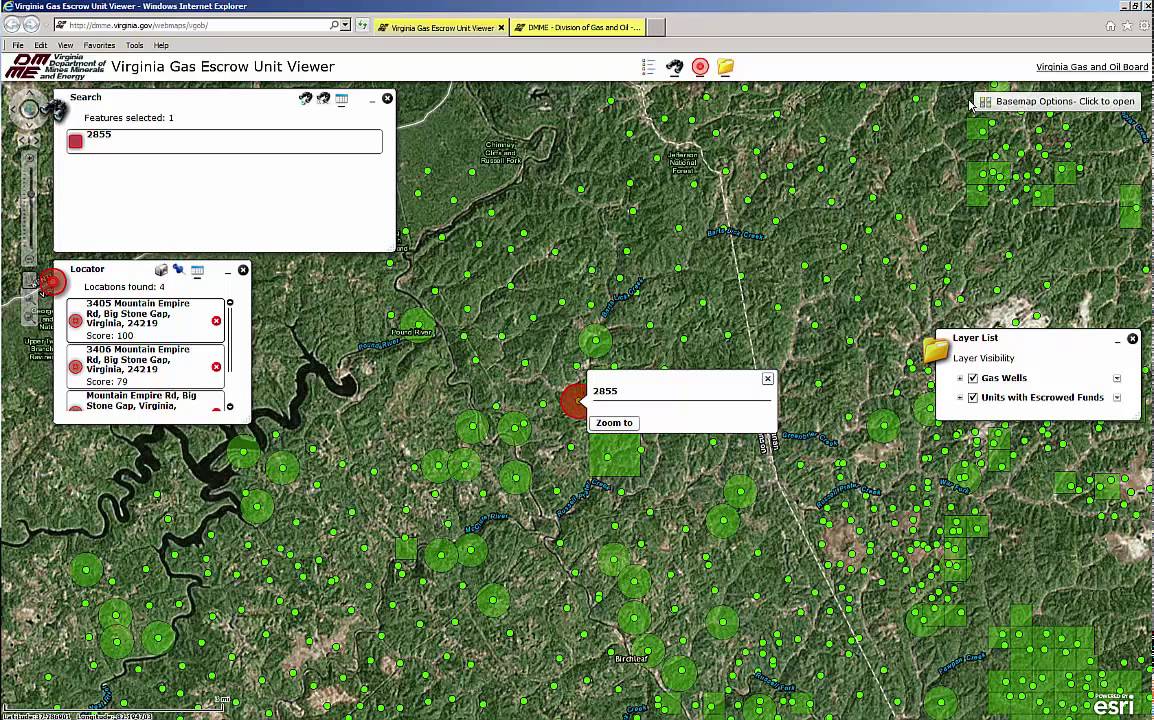Click the yellow folder Layer List icon in header
The width and height of the screenshot is (1154, 720).
coord(726,67)
